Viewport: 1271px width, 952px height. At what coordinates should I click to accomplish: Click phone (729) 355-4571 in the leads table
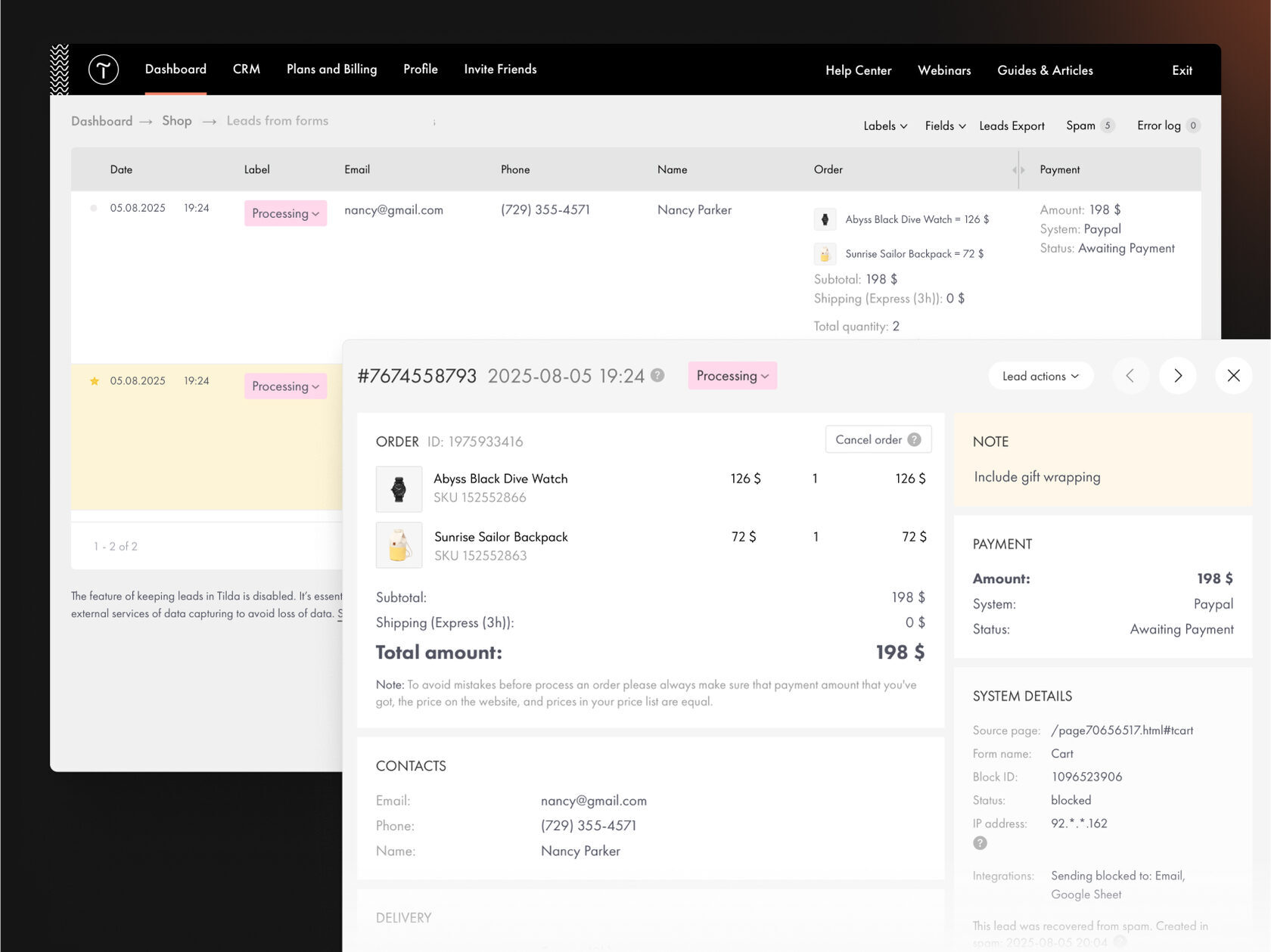click(x=545, y=210)
